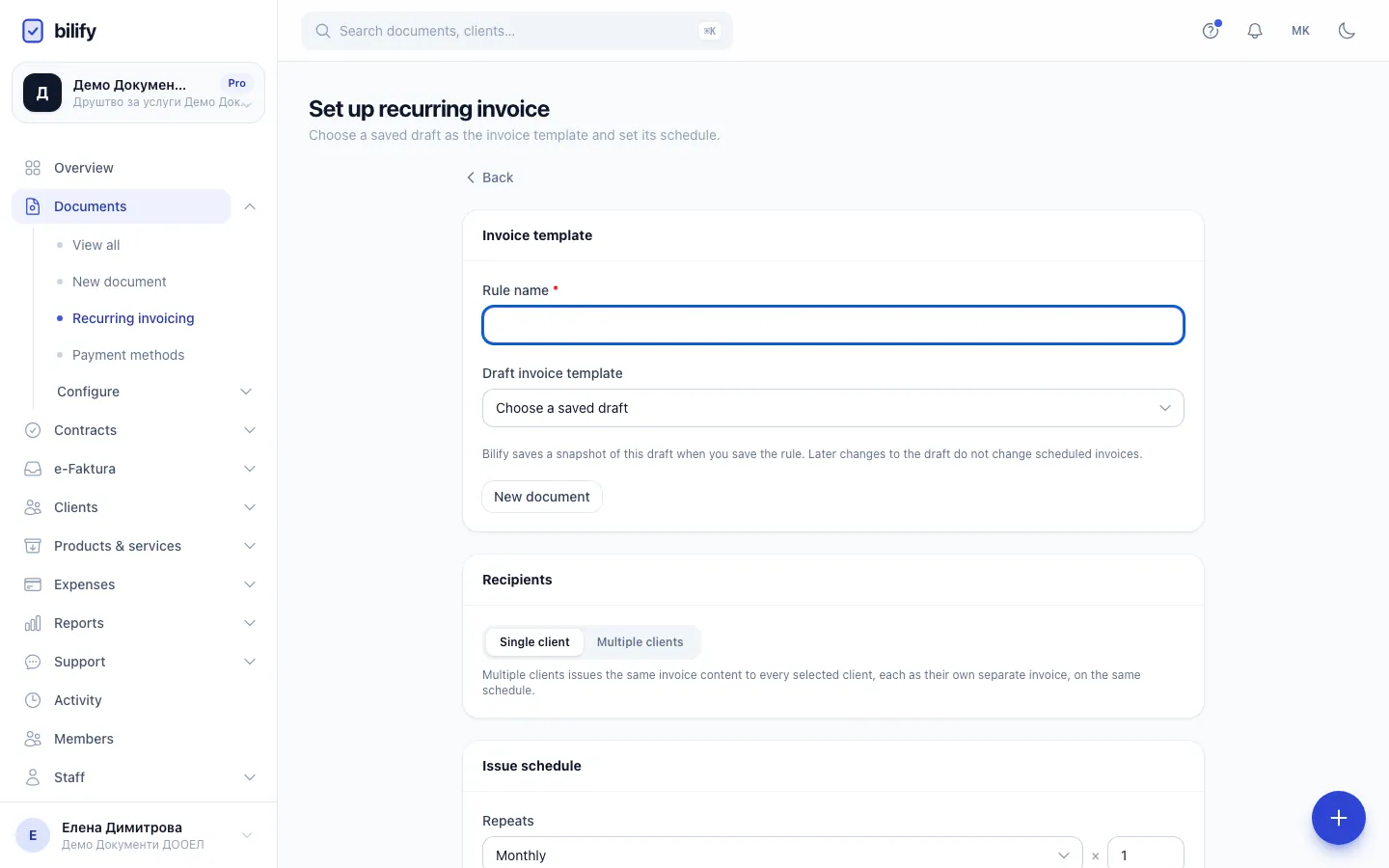Image resolution: width=1389 pixels, height=868 pixels.
Task: Click the Clients people icon
Action: (33, 507)
